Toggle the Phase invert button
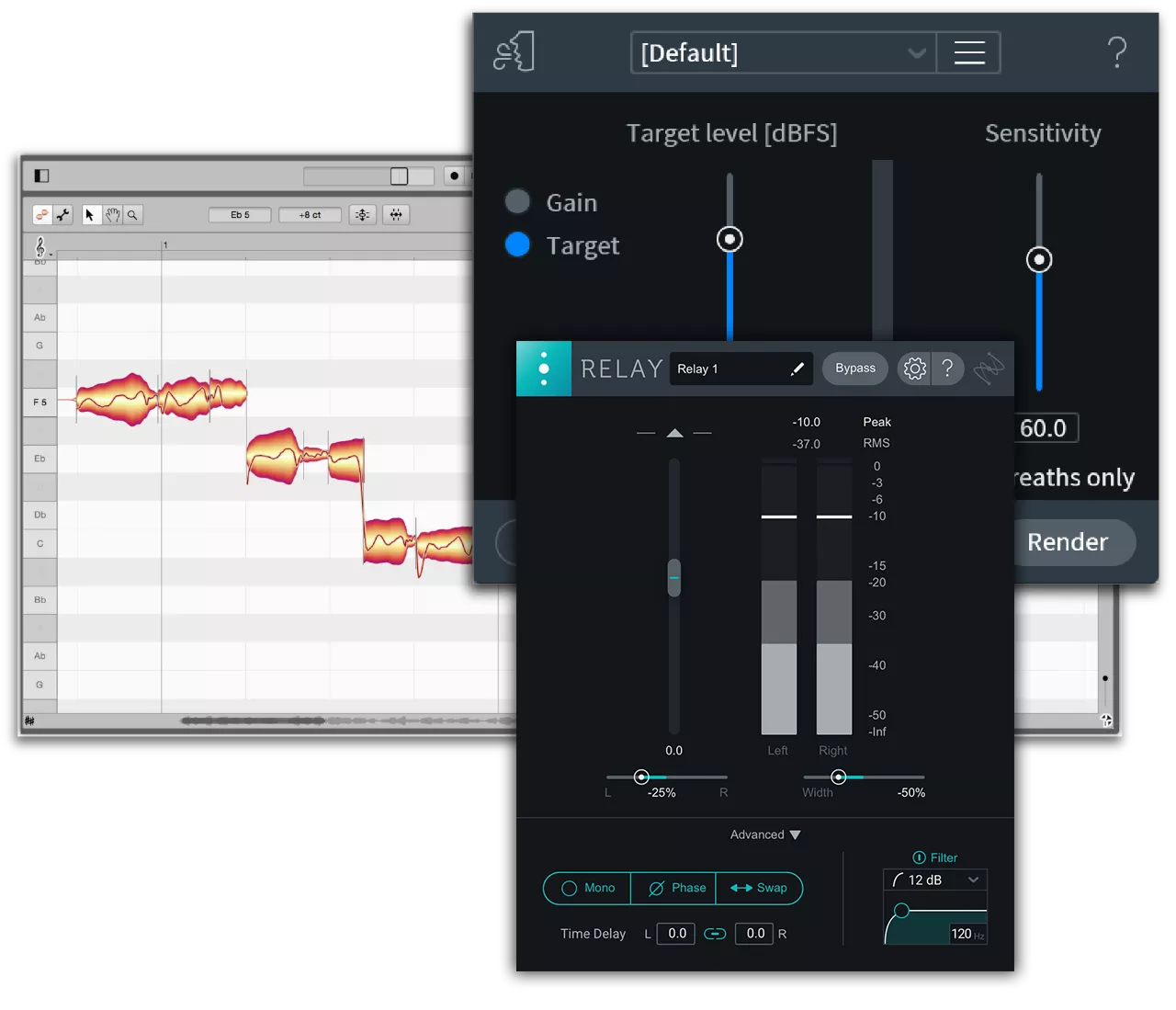The height and width of the screenshot is (1010, 1176). pos(673,888)
